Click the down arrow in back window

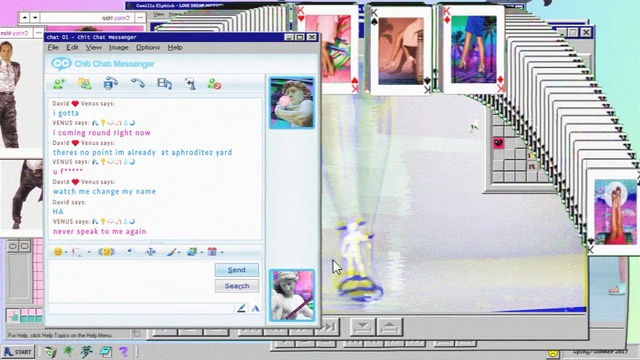point(35,18)
